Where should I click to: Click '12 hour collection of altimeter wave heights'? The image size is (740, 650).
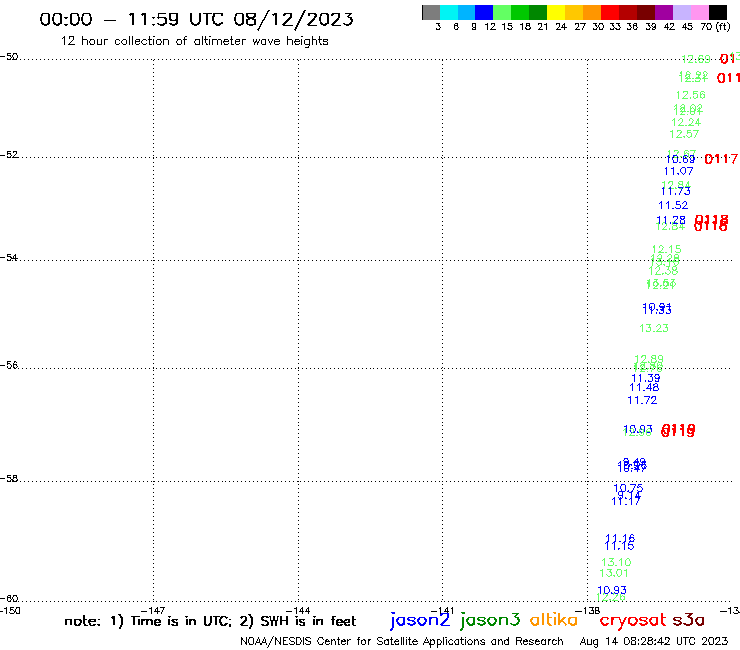pos(194,41)
